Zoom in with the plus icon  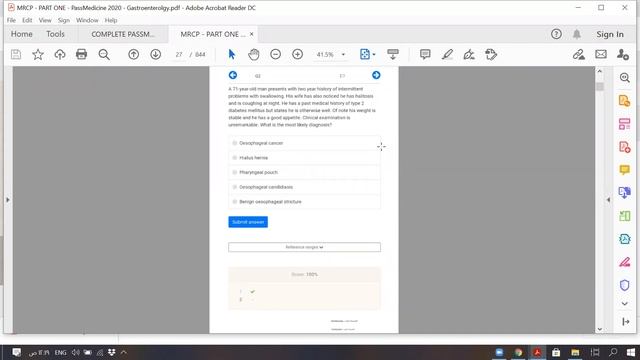(298, 54)
